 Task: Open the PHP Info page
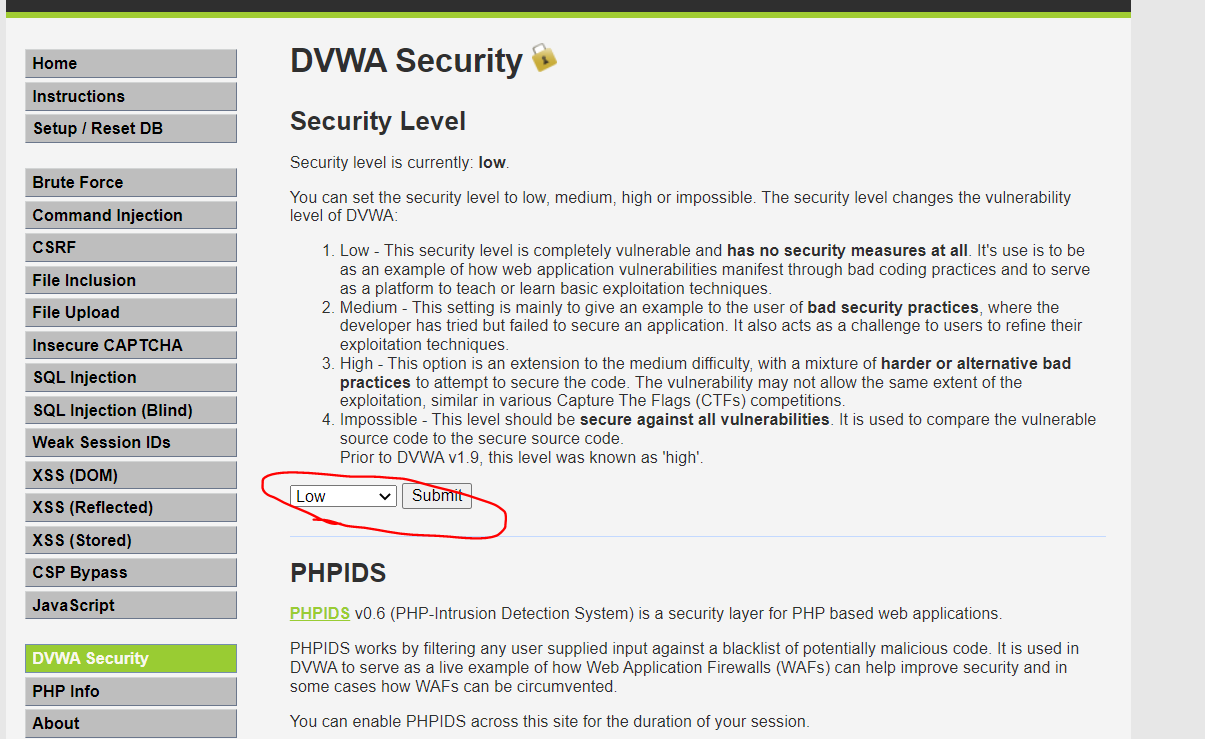click(131, 691)
